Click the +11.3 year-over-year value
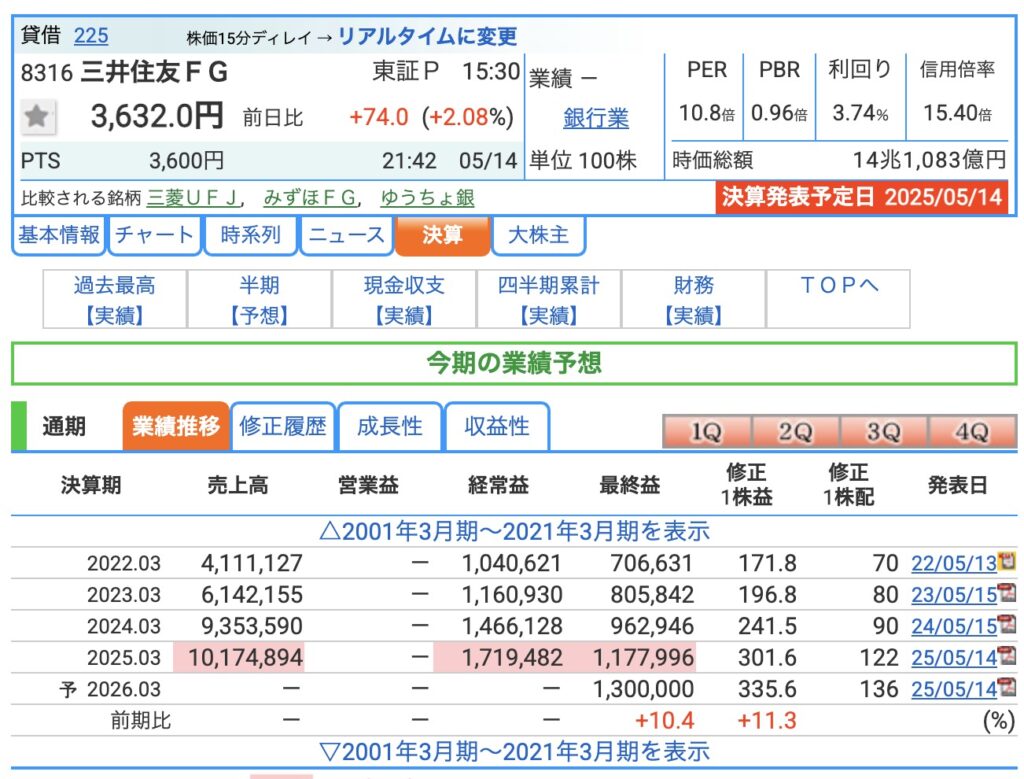 click(767, 720)
